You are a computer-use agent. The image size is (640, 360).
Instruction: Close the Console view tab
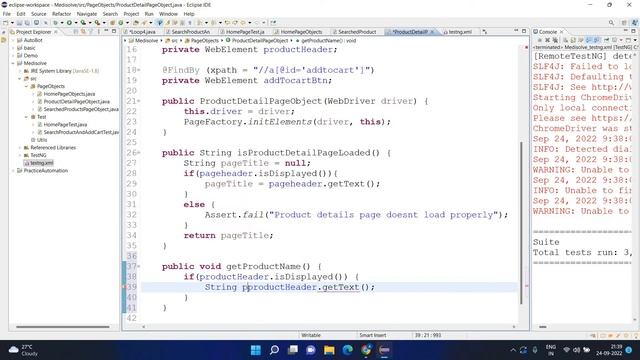(x=562, y=31)
